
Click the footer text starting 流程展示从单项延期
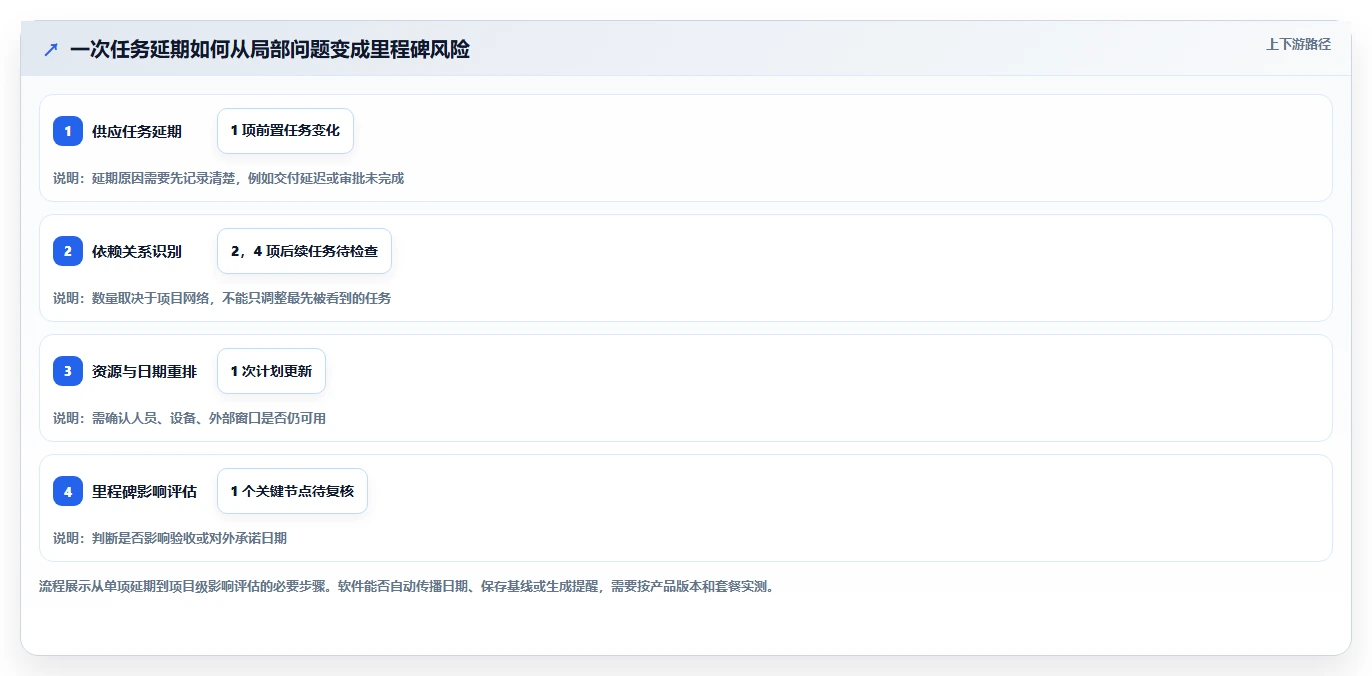point(407,586)
